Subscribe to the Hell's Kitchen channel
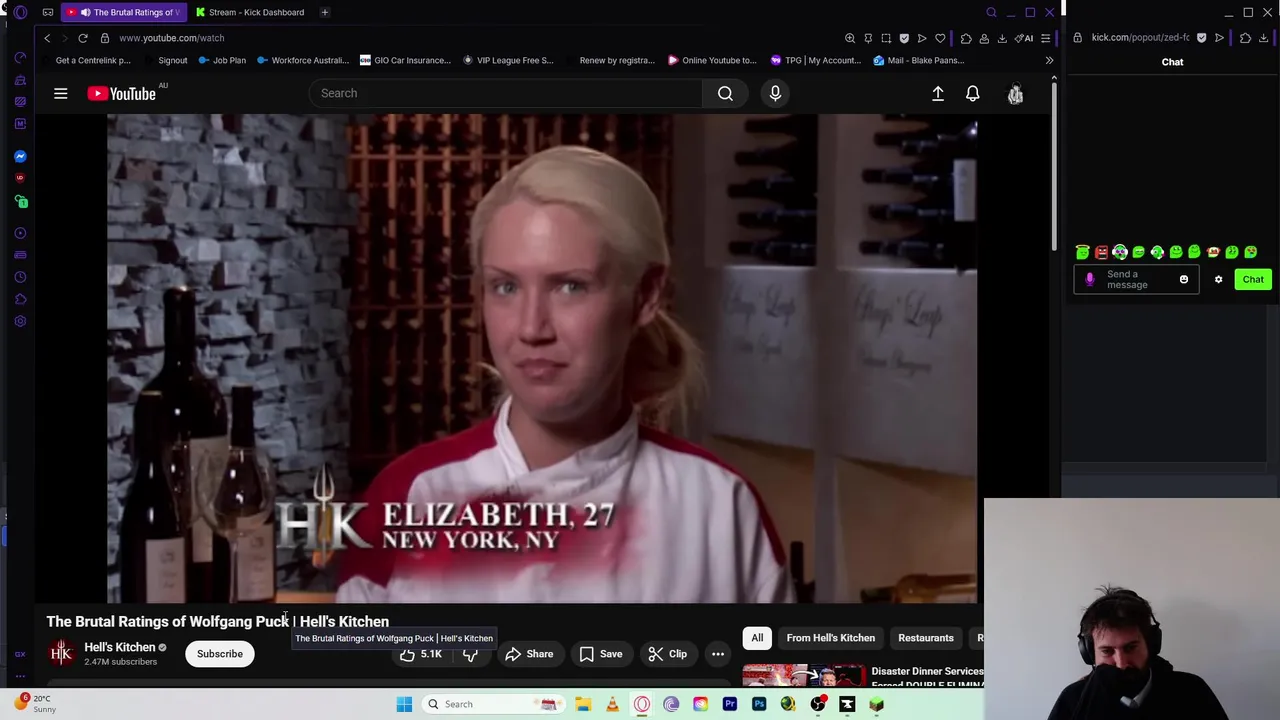 [219, 654]
